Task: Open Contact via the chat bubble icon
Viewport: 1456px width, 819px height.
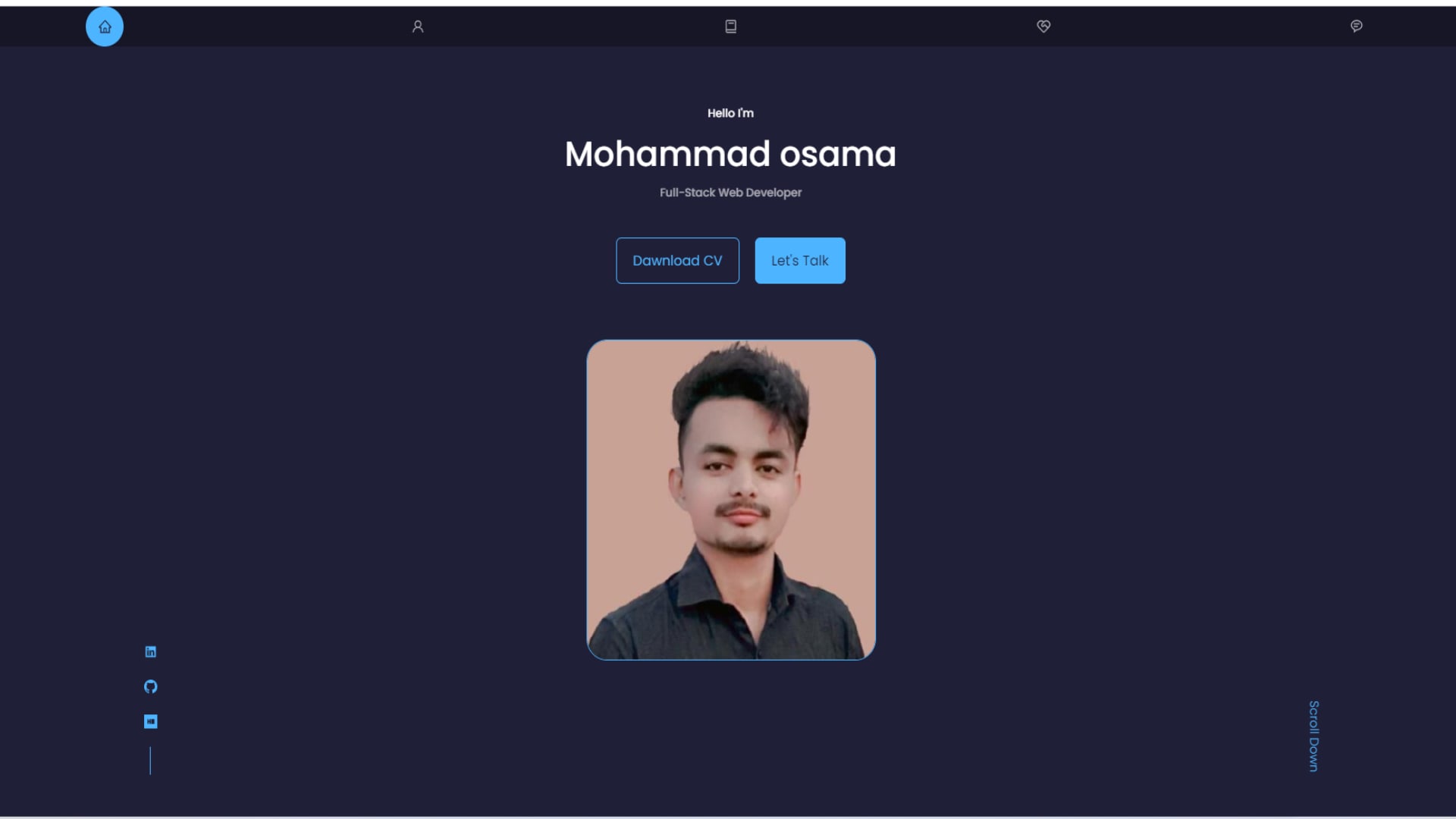Action: (x=1357, y=27)
